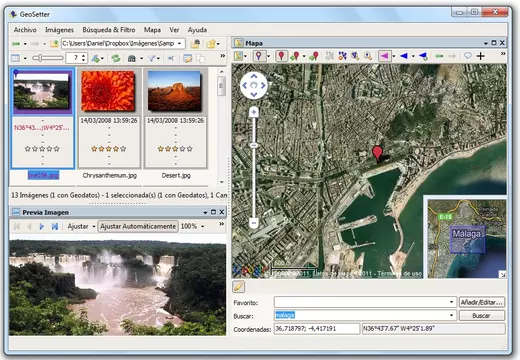Viewport: 520px width, 360px height.
Task: Pan the map using the navigation control
Action: [254, 86]
